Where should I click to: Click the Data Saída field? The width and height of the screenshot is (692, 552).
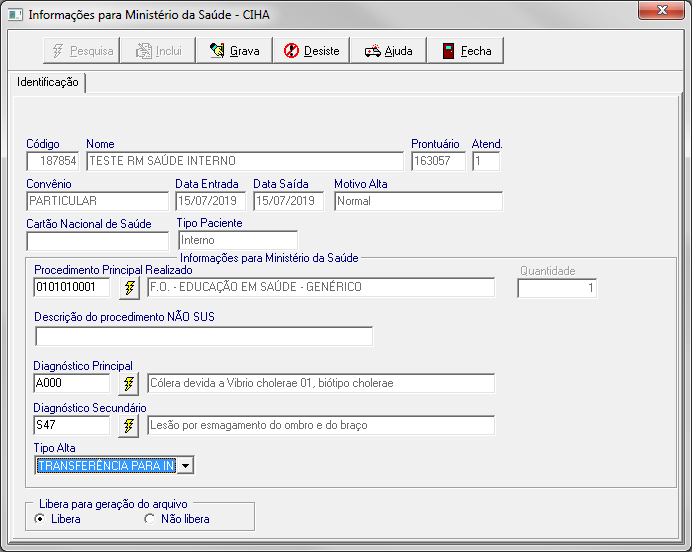289,201
